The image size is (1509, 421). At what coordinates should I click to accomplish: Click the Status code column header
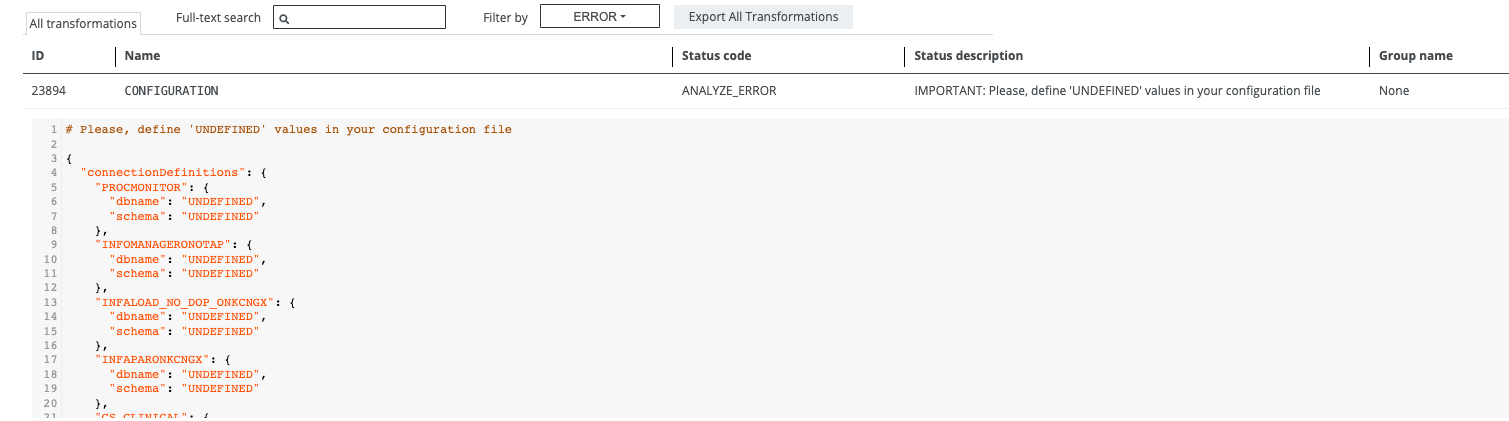point(716,56)
